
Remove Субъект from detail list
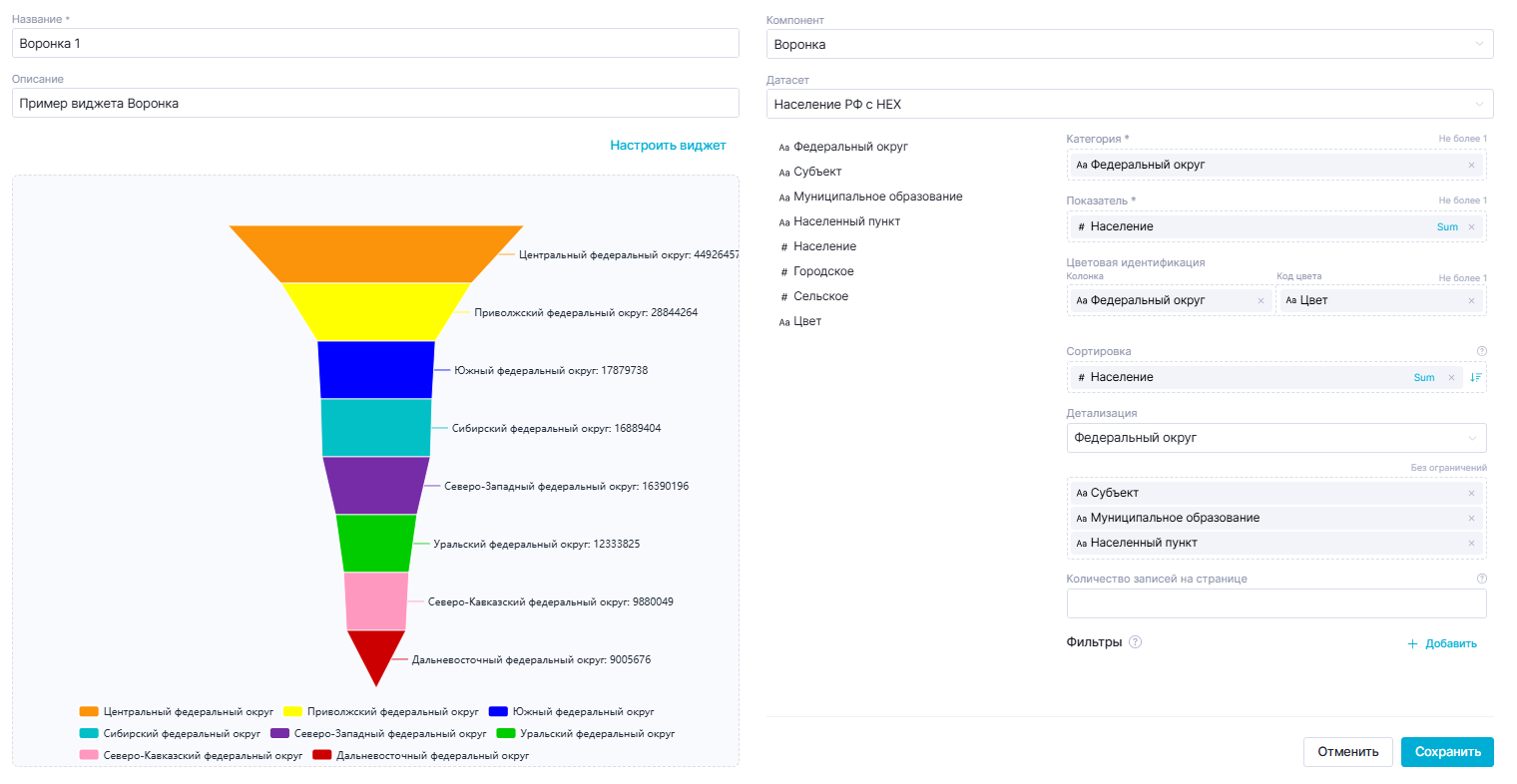tap(1470, 494)
